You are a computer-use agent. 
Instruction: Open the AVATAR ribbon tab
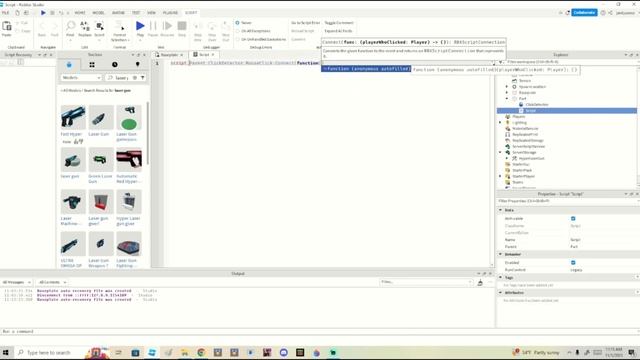point(118,13)
